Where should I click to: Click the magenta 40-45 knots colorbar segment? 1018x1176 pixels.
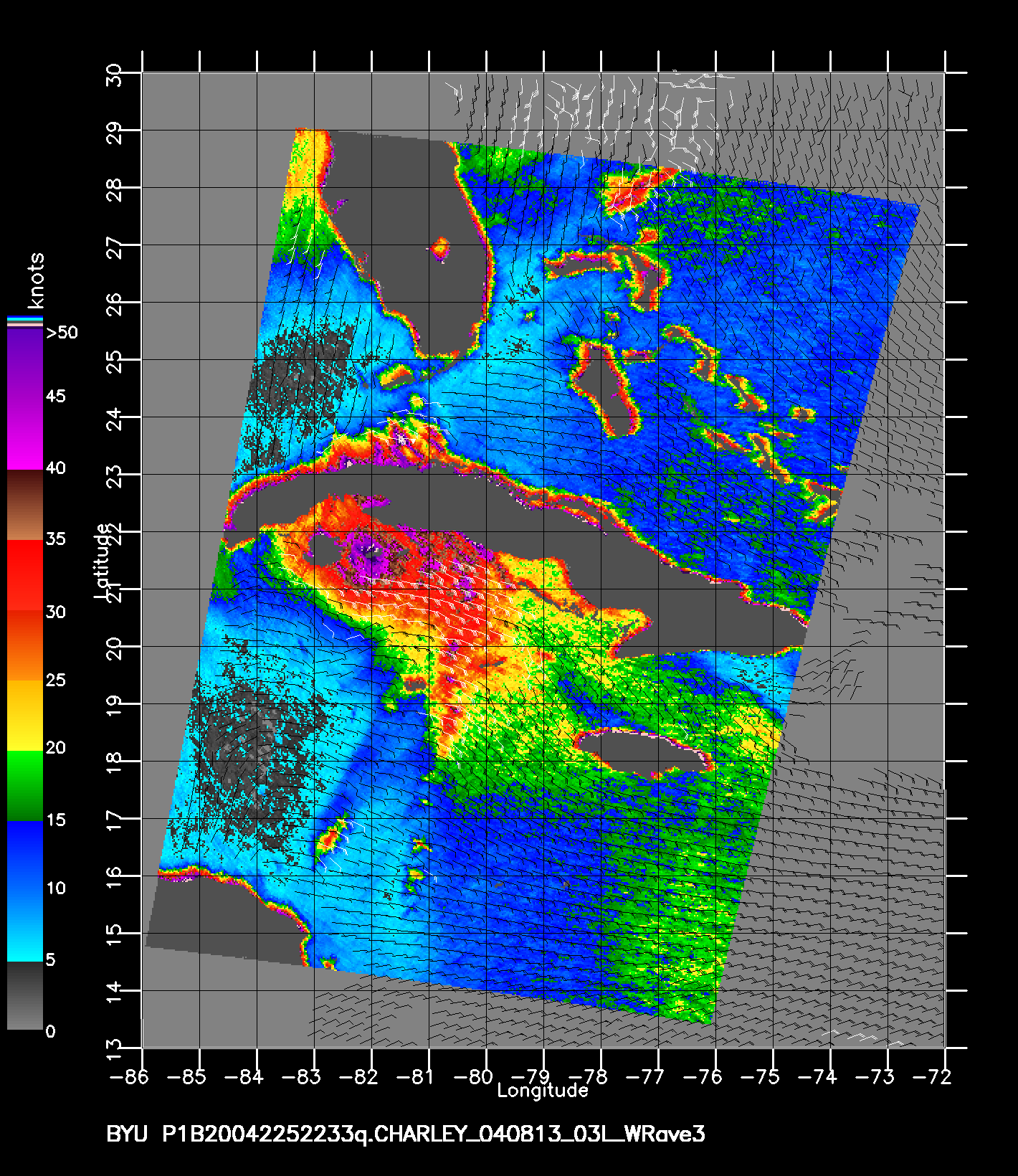point(25,435)
